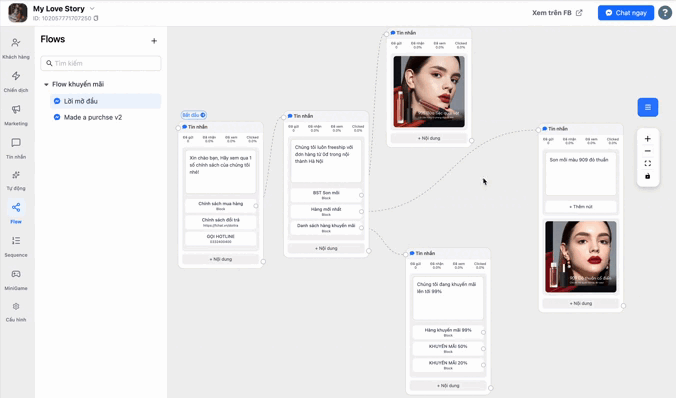676x398 pixels.
Task: Copy page ID with copy icon
Action: pyautogui.click(x=96, y=19)
